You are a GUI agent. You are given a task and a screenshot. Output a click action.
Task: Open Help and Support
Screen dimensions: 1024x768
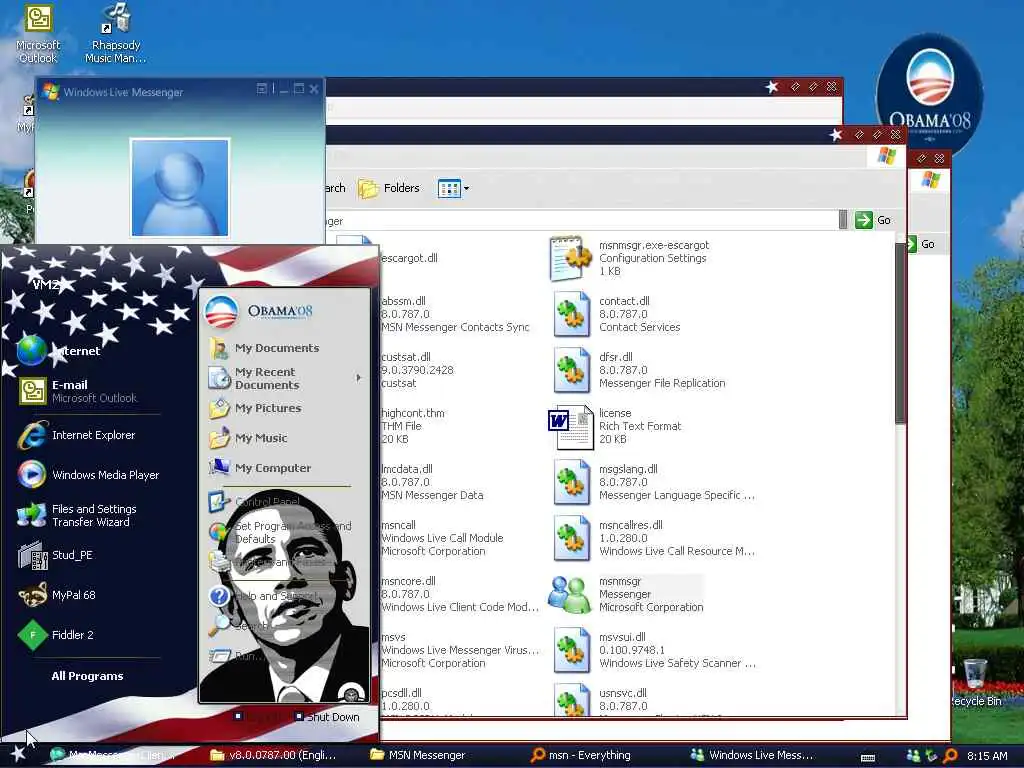coord(264,596)
